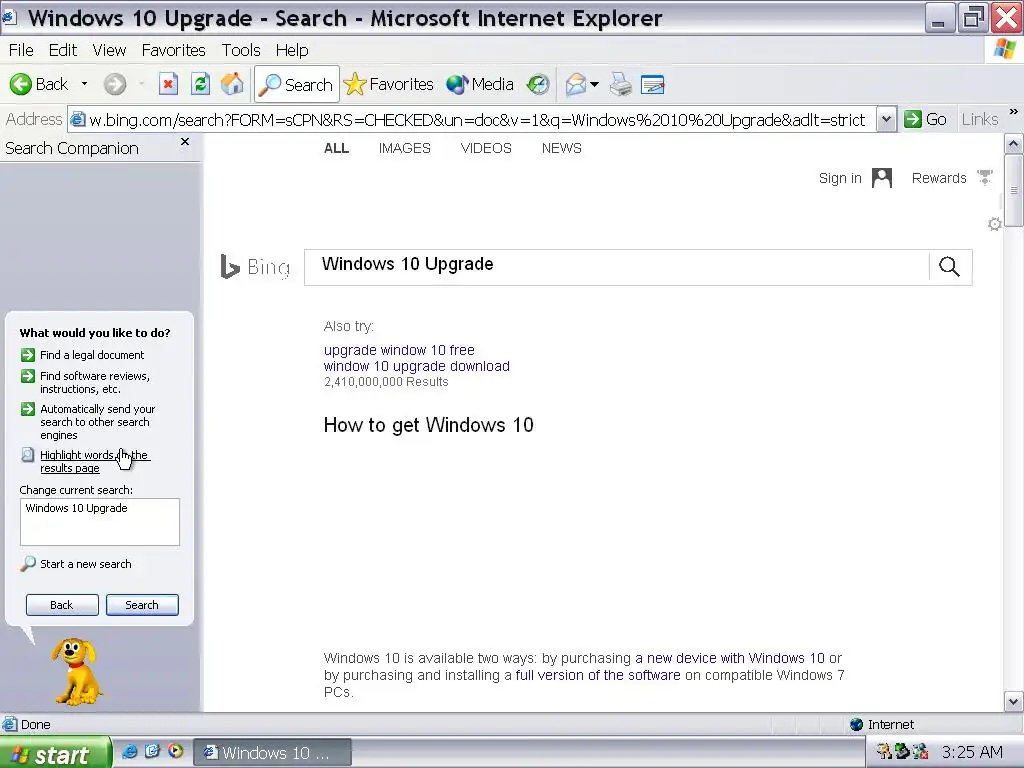Image resolution: width=1024 pixels, height=768 pixels.
Task: Click the scrollbar down arrow
Action: (x=1014, y=702)
